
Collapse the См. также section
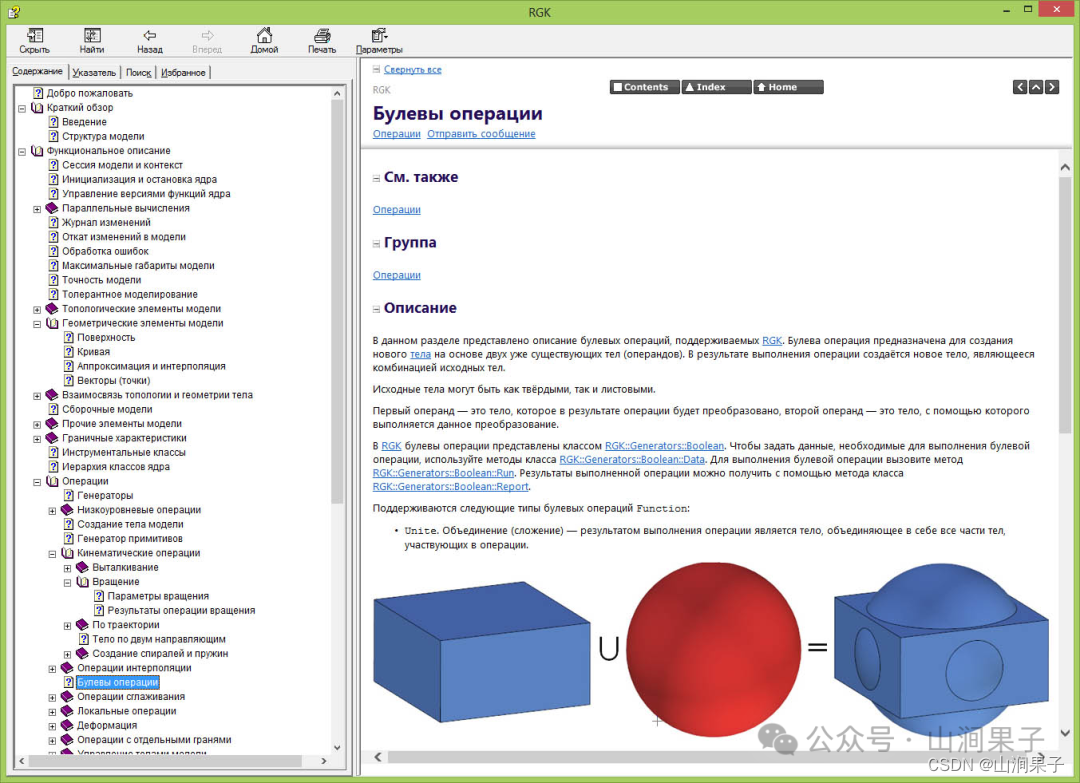pyautogui.click(x=376, y=178)
